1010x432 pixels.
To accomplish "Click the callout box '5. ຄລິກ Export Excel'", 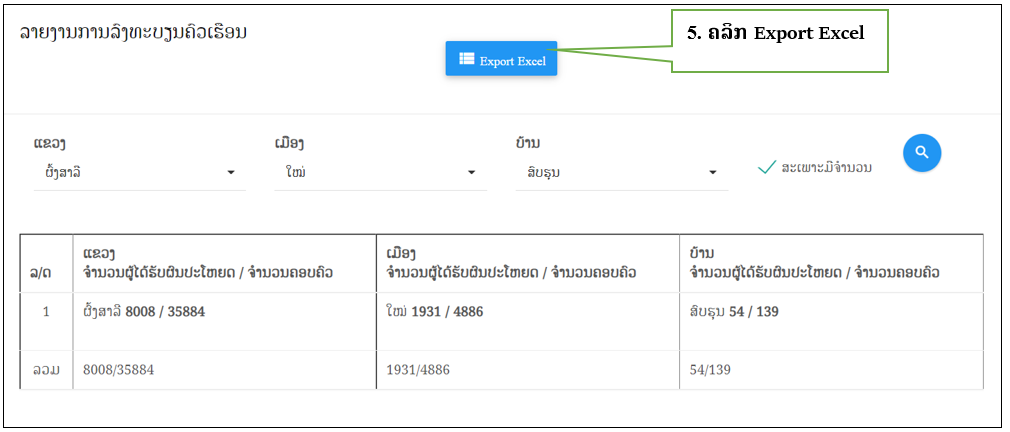I will tap(779, 41).
